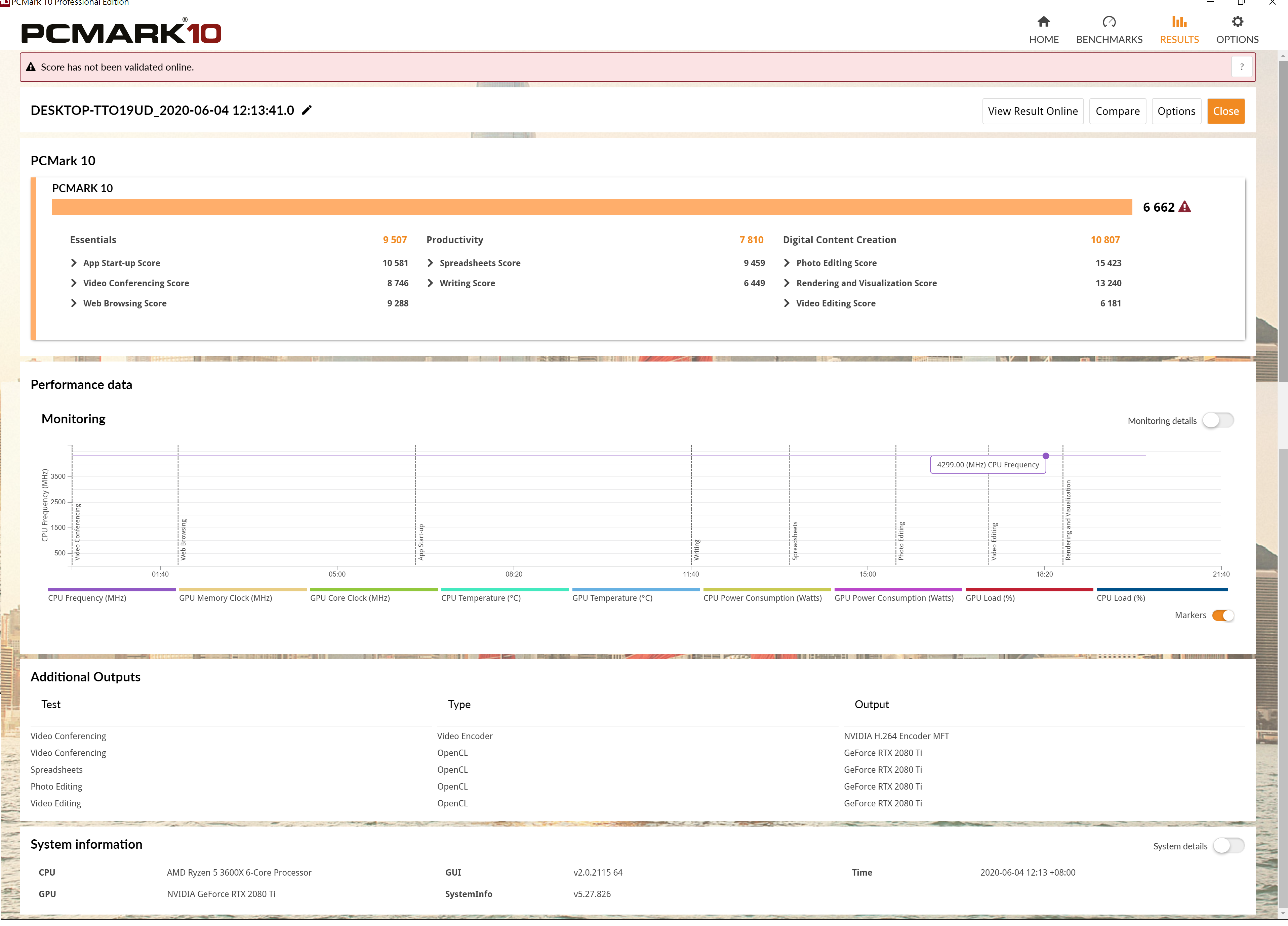Viewport: 1288px width, 926px height.
Task: Click the warning icon in the validation banner
Action: tap(31, 67)
